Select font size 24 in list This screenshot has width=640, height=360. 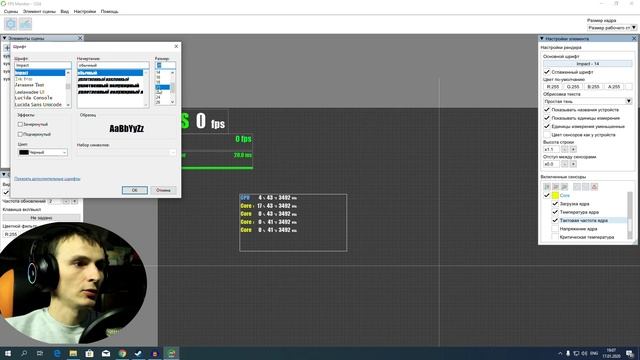(x=158, y=97)
